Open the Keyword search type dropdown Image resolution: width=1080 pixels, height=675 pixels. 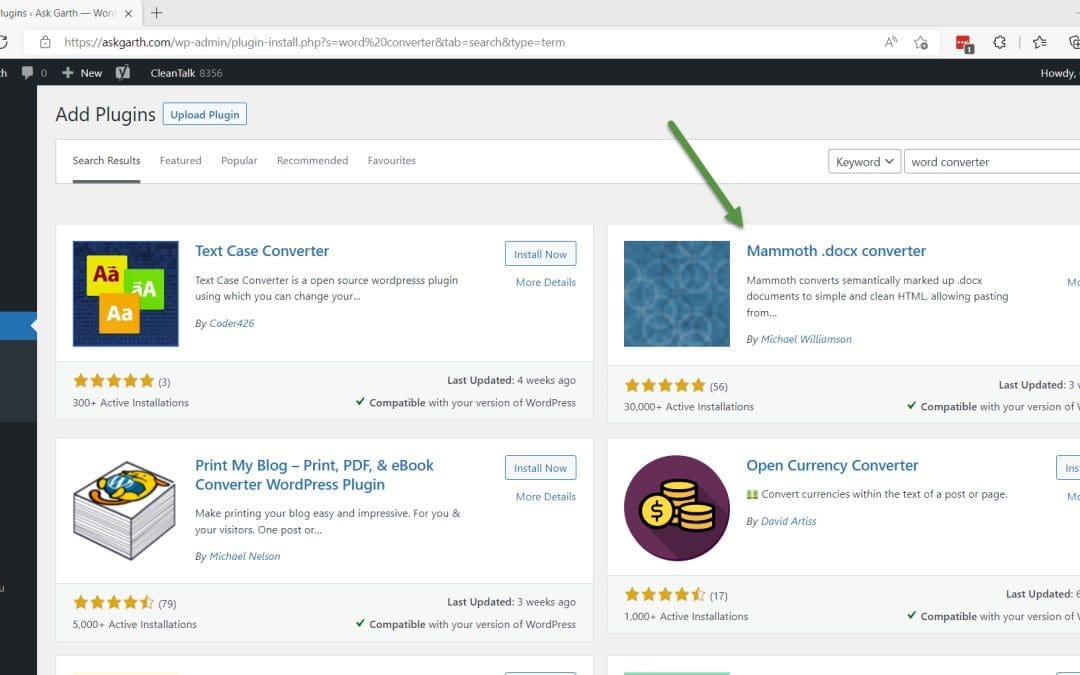(864, 161)
